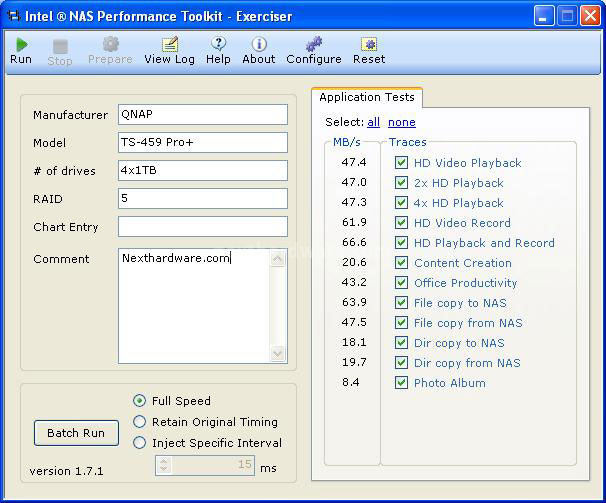Click the 'all' select link
The image size is (606, 503).
coord(373,122)
